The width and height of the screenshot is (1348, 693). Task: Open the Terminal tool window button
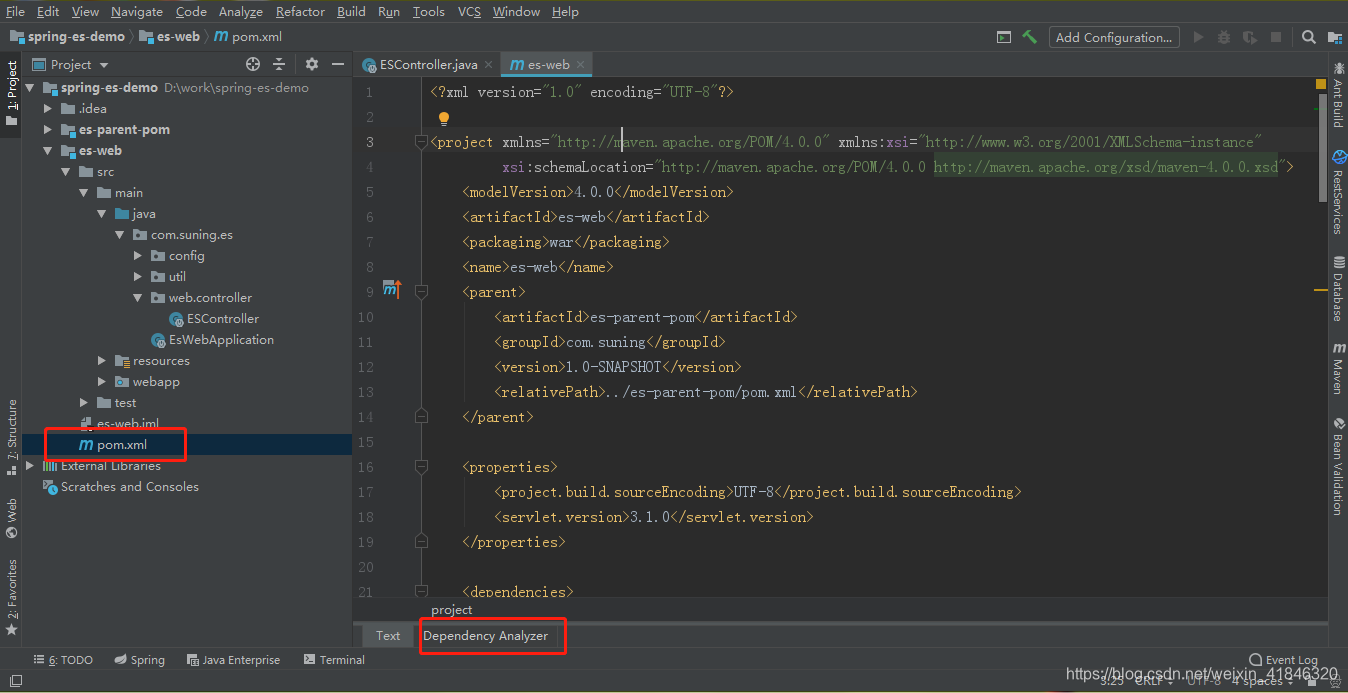(335, 660)
